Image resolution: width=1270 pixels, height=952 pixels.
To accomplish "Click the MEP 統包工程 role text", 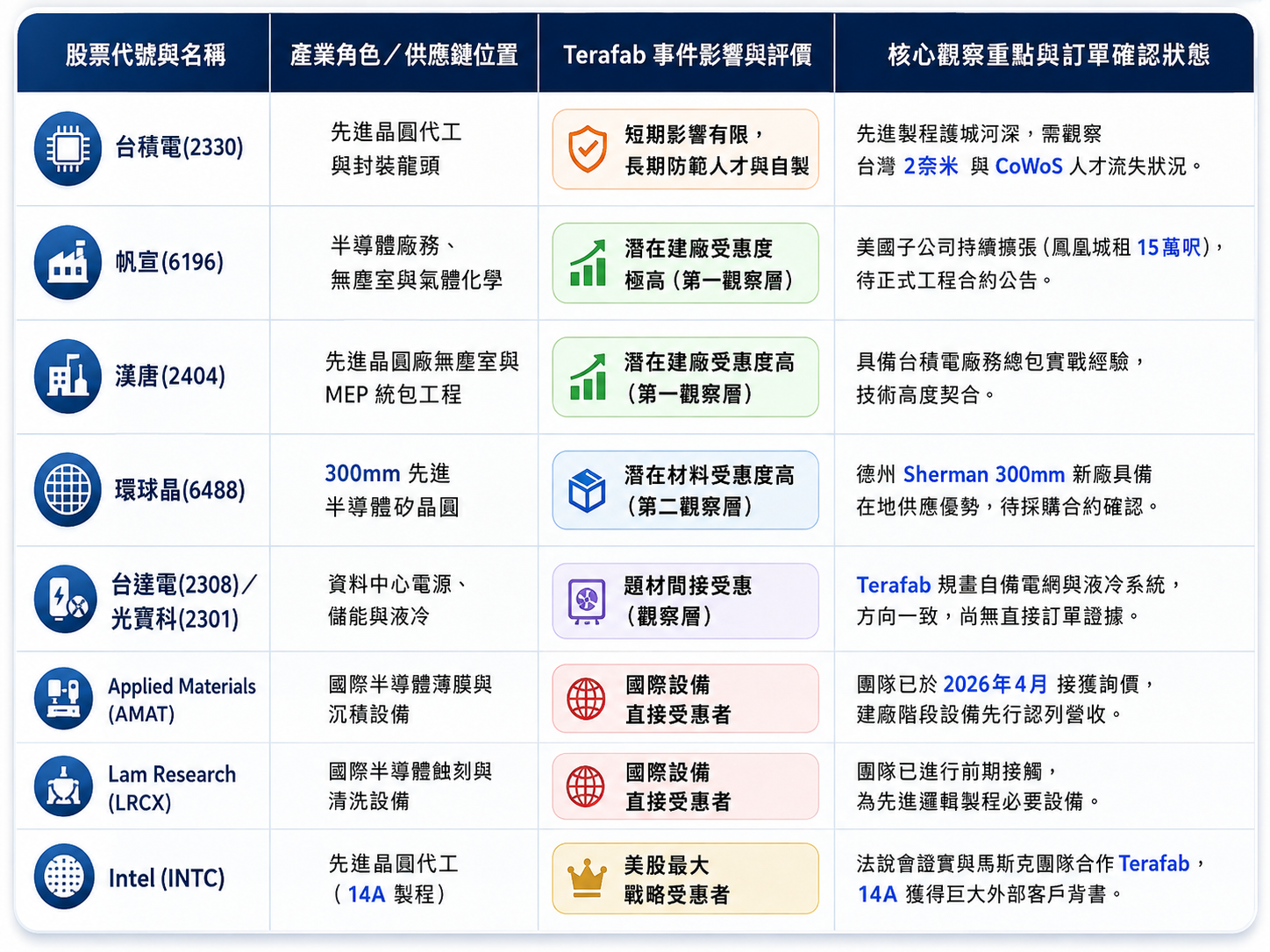I will point(394,394).
